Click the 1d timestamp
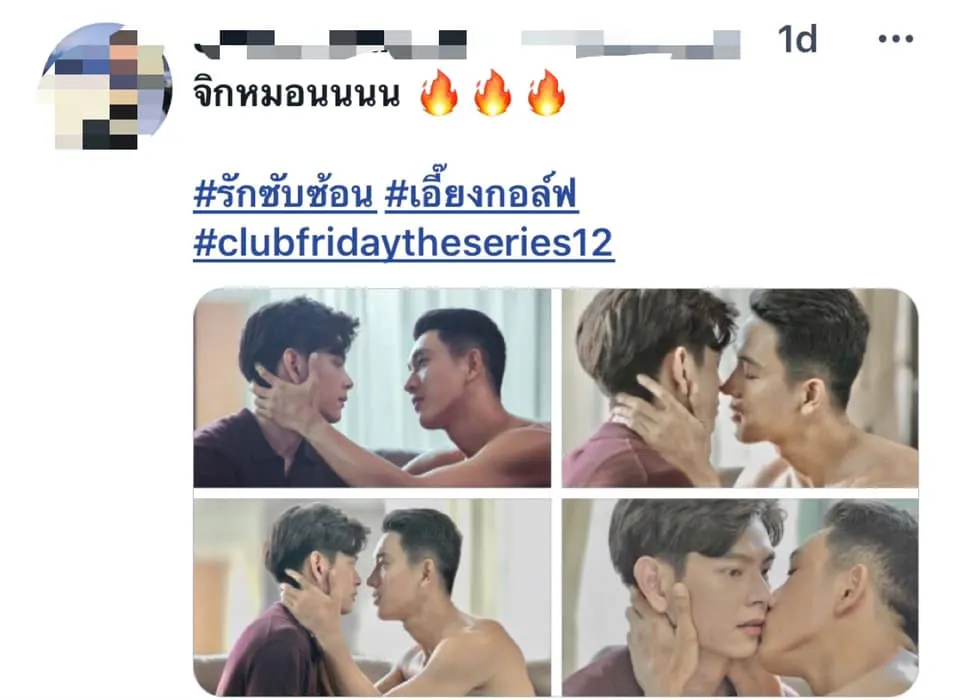The image size is (960, 700). (x=797, y=40)
